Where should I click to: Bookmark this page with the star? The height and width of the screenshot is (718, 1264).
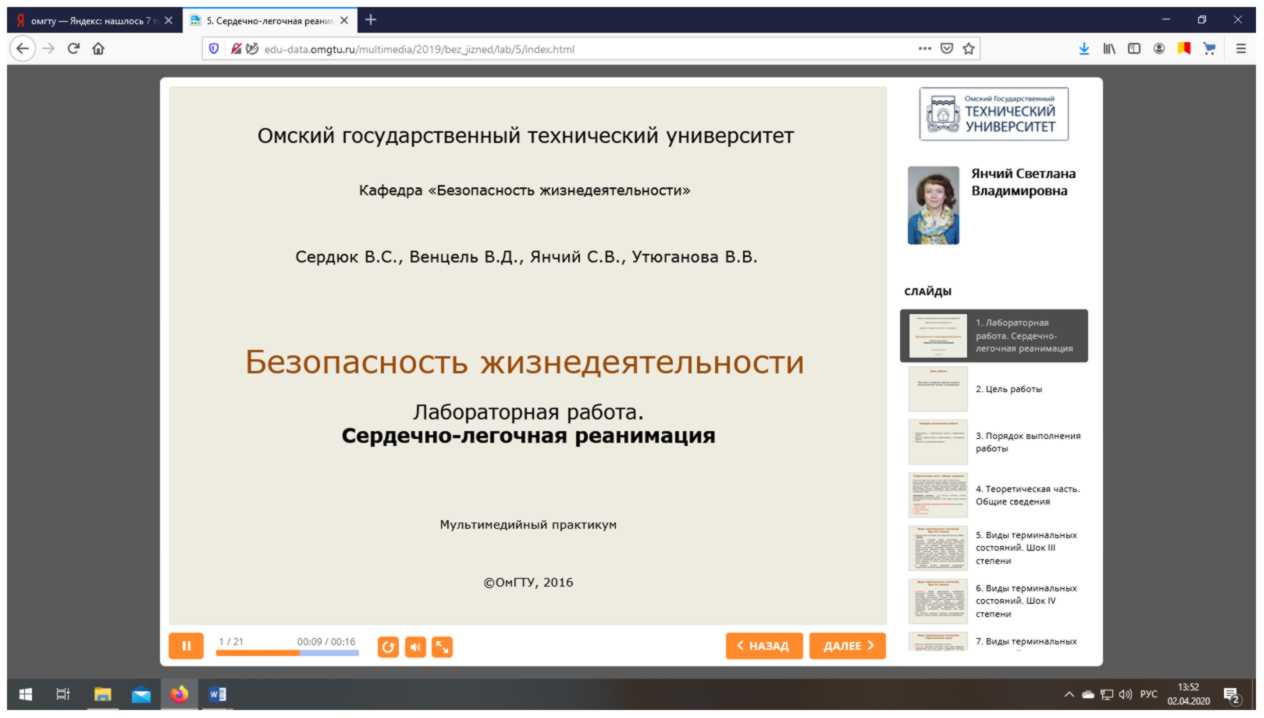(969, 48)
